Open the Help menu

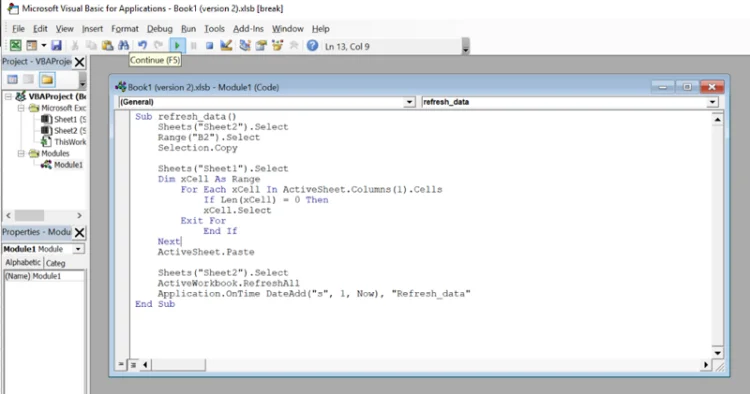[321, 29]
